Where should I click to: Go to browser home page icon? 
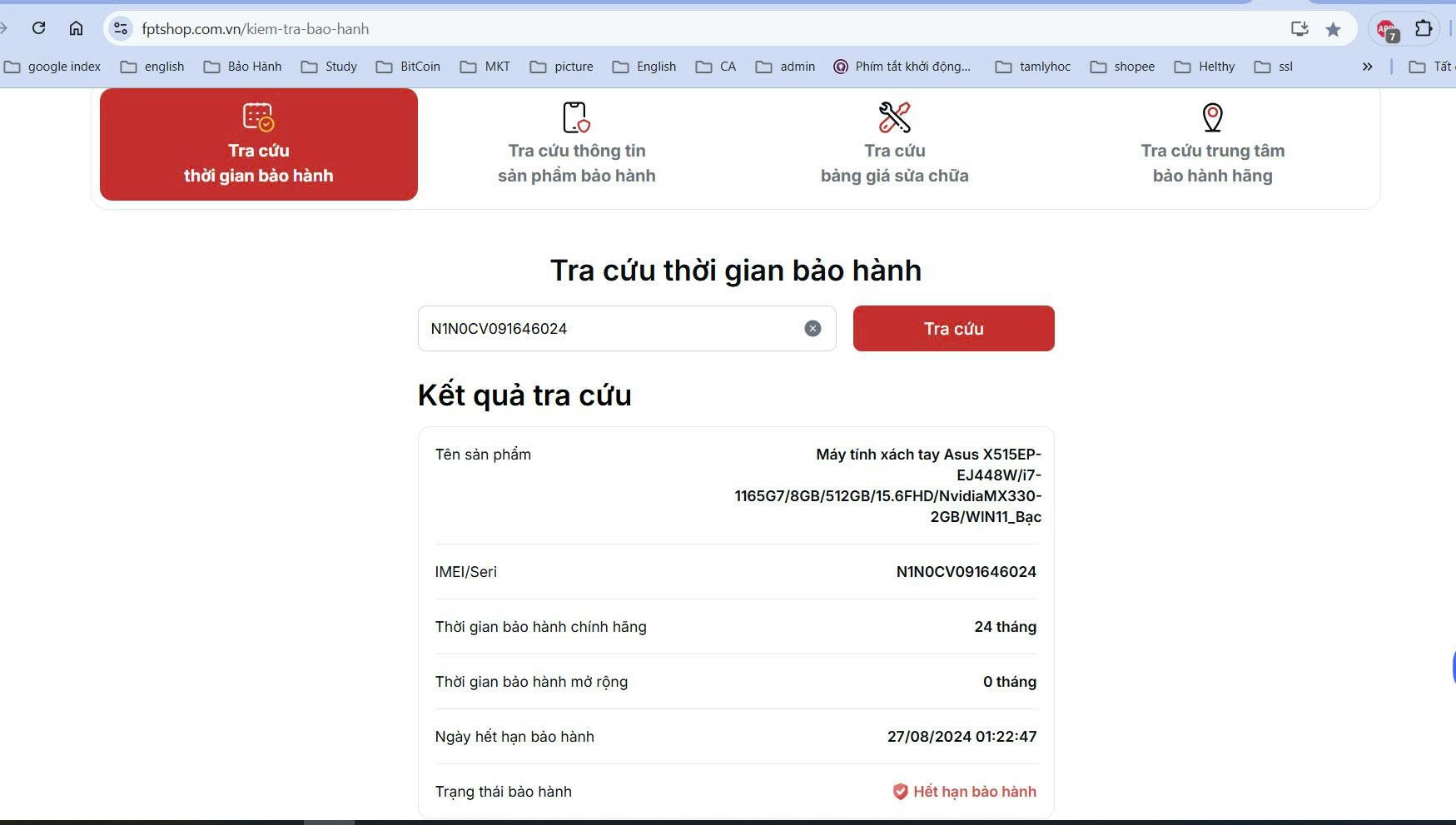[76, 28]
